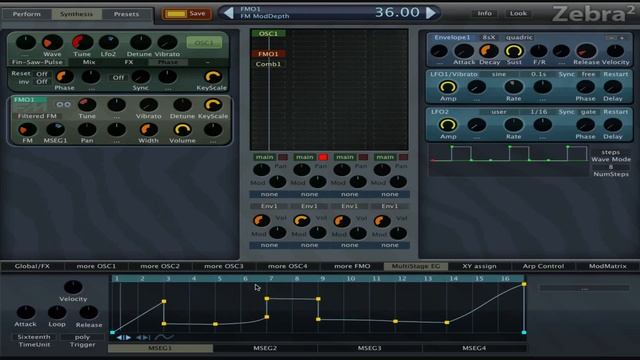Click the Envelope1 Sustain knob

513,51
